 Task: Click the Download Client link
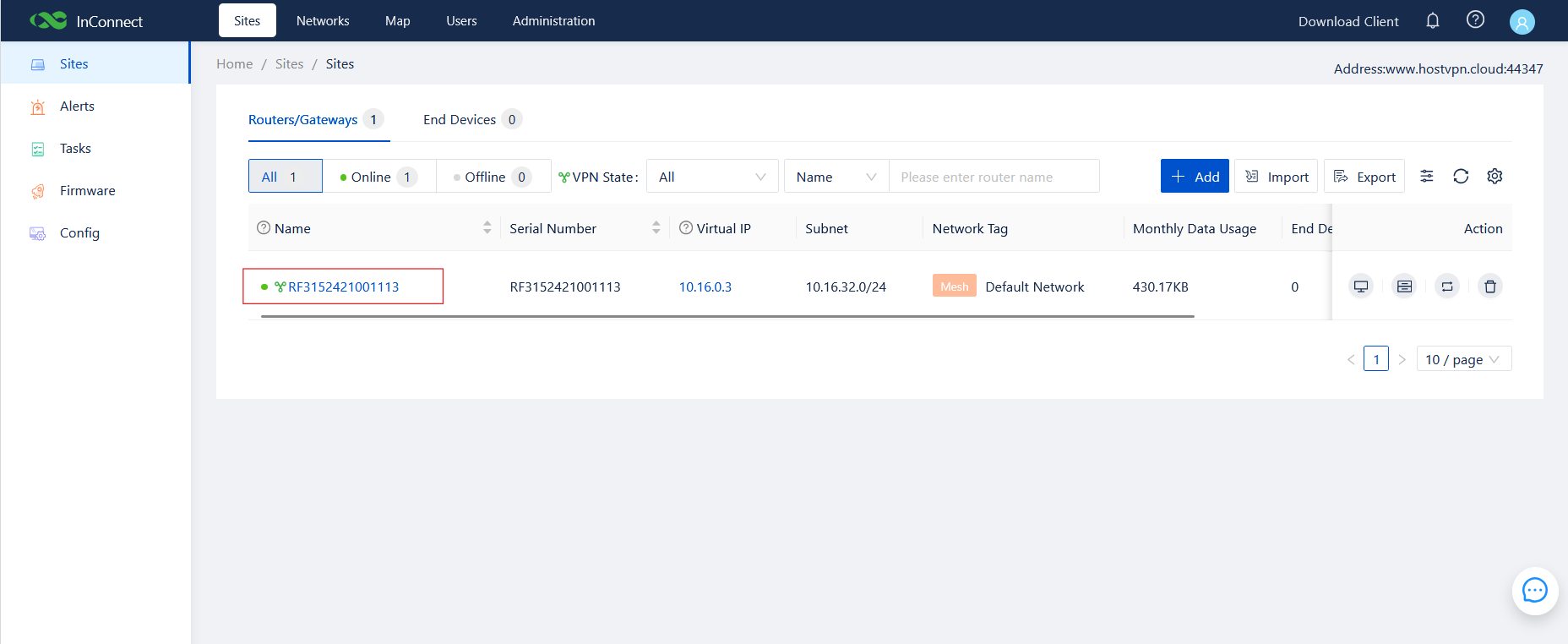click(x=1348, y=21)
